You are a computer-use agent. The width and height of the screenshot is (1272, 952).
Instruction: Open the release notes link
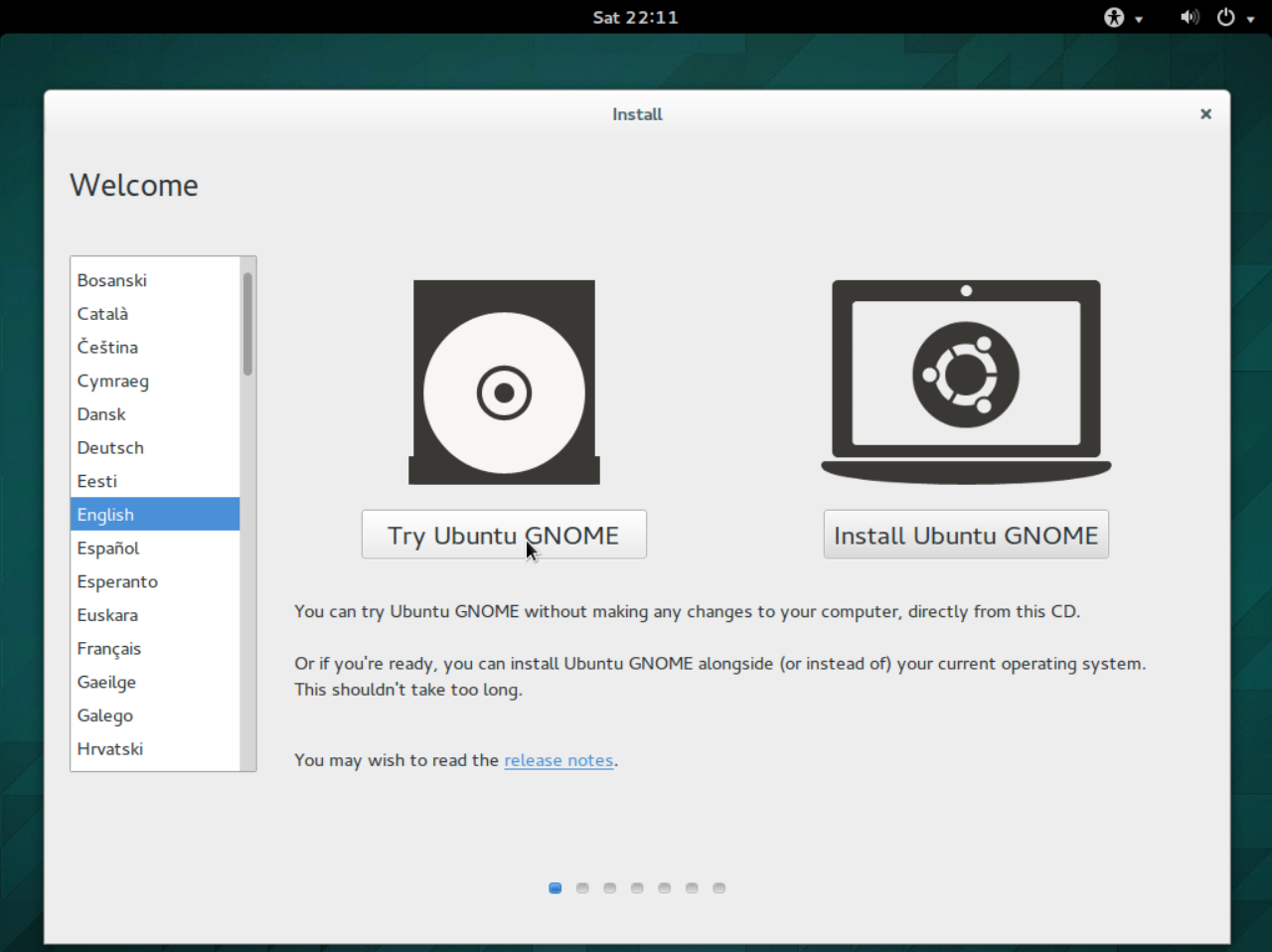click(x=558, y=760)
